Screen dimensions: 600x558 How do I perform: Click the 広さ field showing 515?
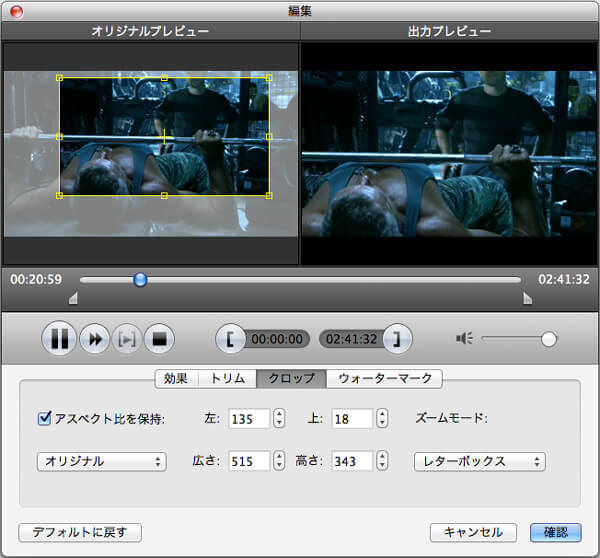click(249, 461)
